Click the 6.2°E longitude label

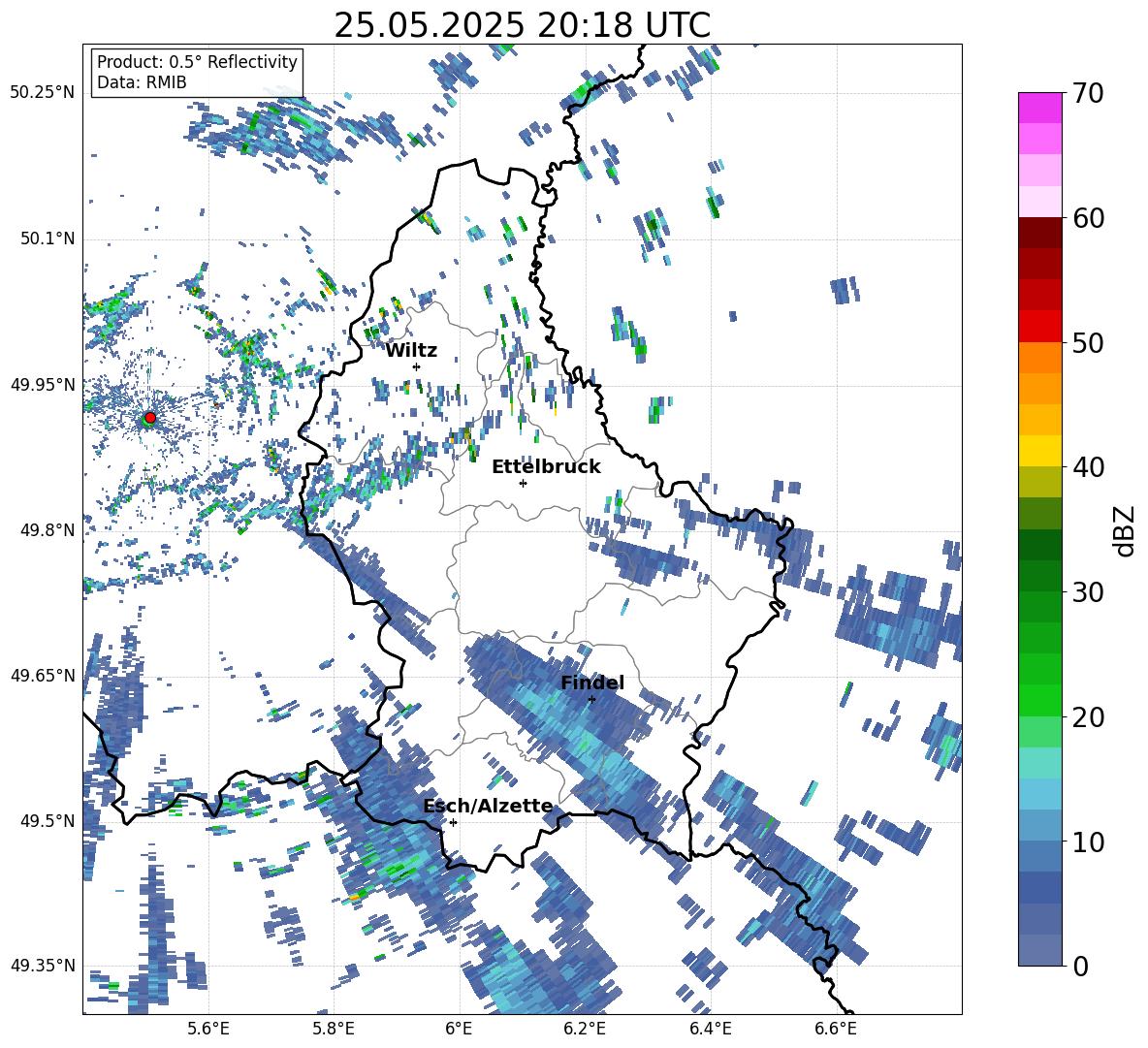[585, 1029]
